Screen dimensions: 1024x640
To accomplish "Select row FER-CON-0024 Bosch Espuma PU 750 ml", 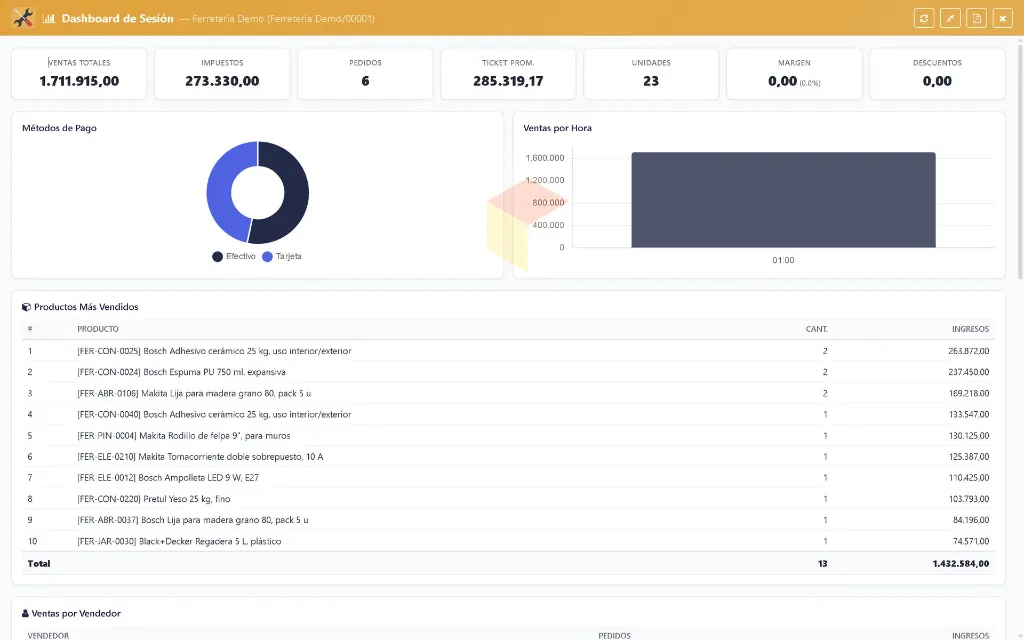I will pyautogui.click(x=508, y=372).
